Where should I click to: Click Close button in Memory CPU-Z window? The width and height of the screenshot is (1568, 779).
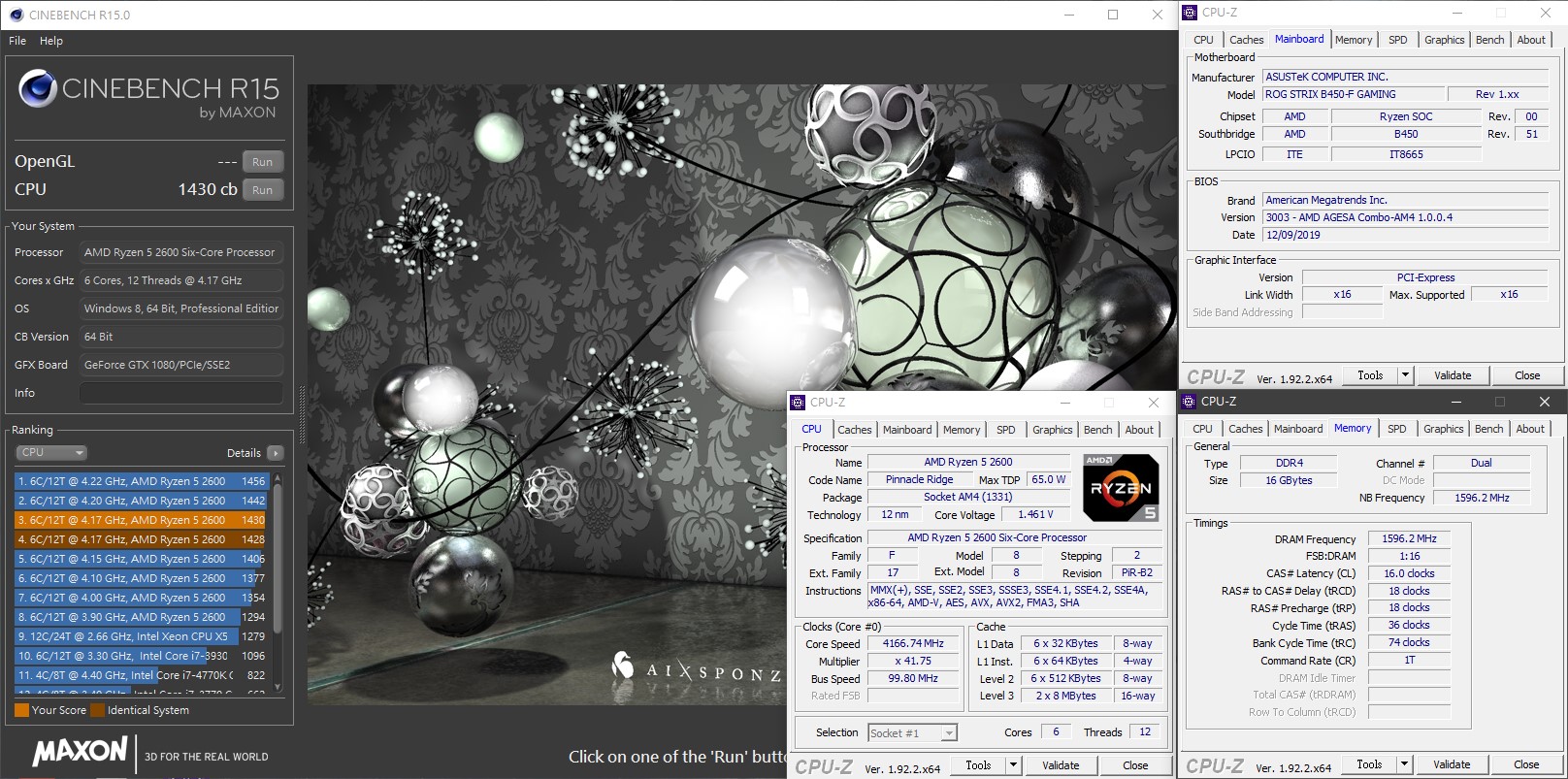click(1526, 764)
